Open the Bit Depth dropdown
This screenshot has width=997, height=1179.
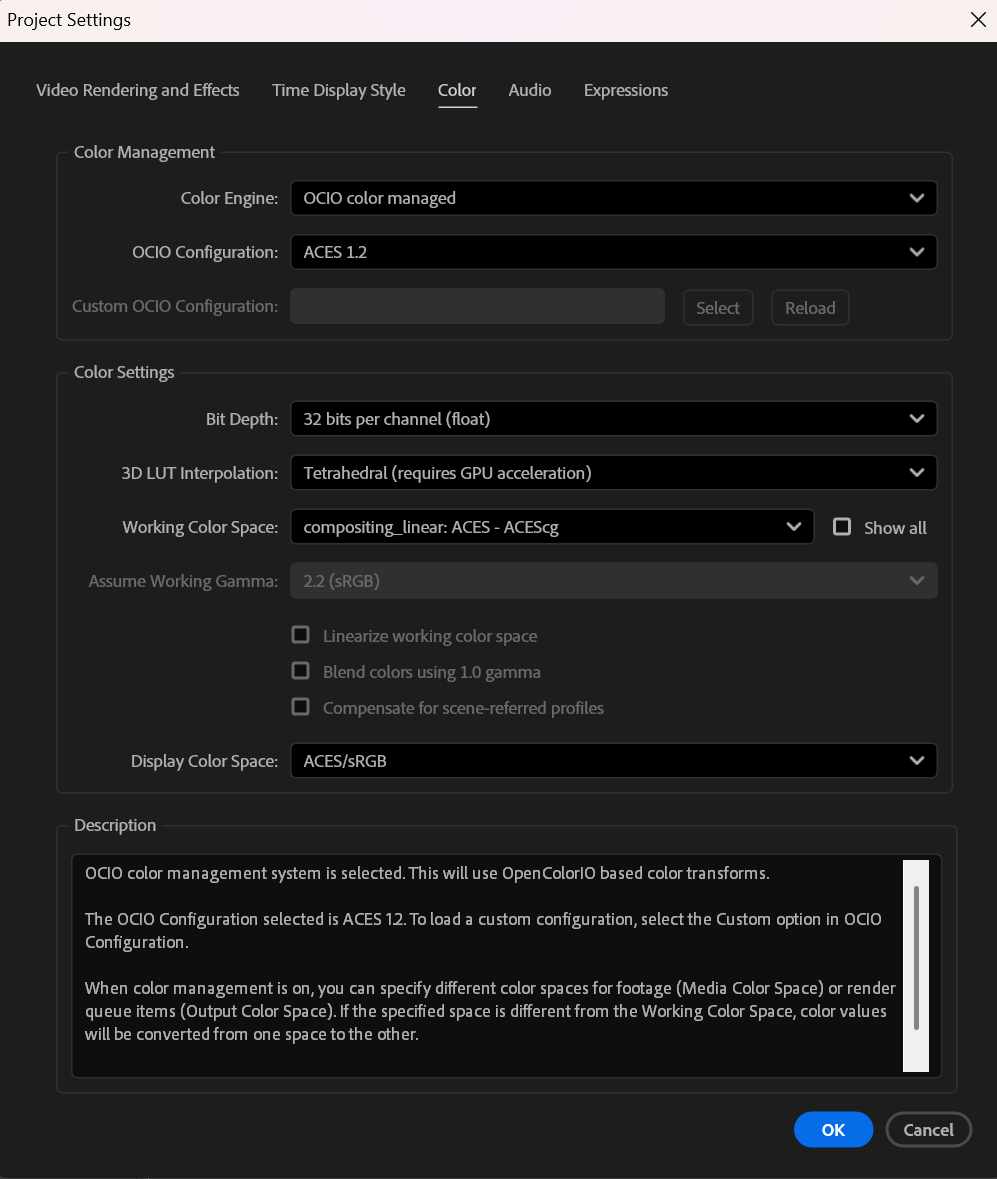click(614, 419)
